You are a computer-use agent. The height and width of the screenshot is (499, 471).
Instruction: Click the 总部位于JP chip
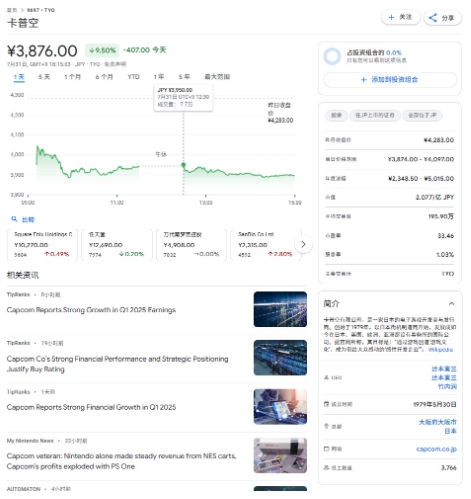[x=422, y=115]
